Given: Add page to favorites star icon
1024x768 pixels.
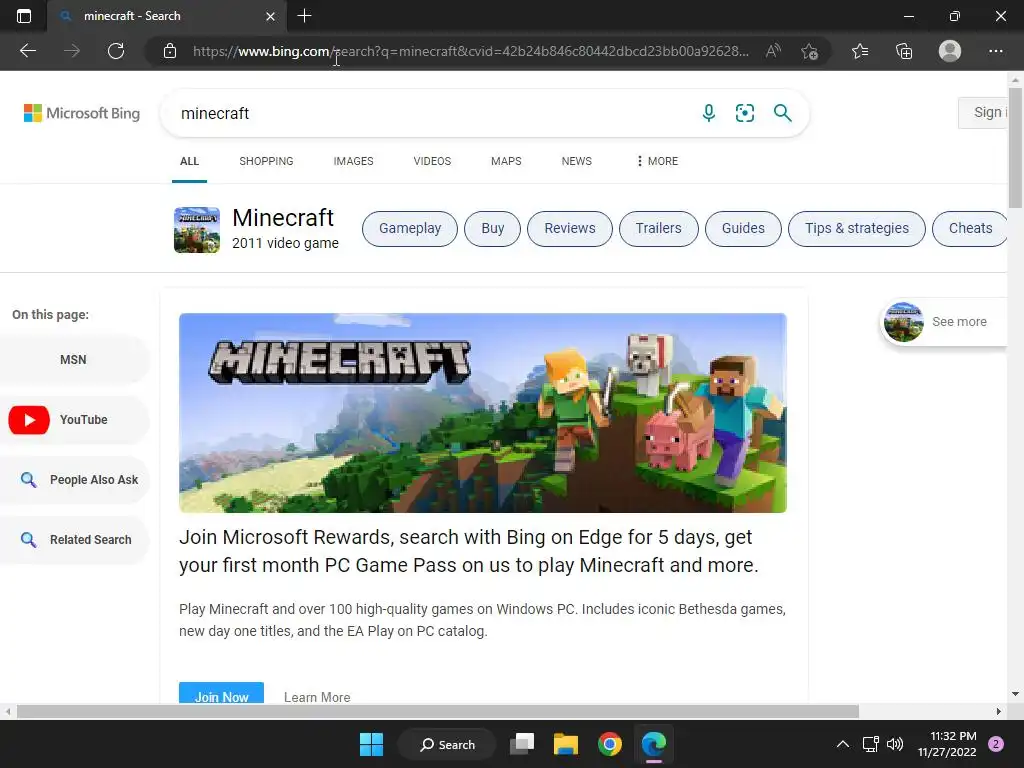Looking at the screenshot, I should (x=809, y=51).
